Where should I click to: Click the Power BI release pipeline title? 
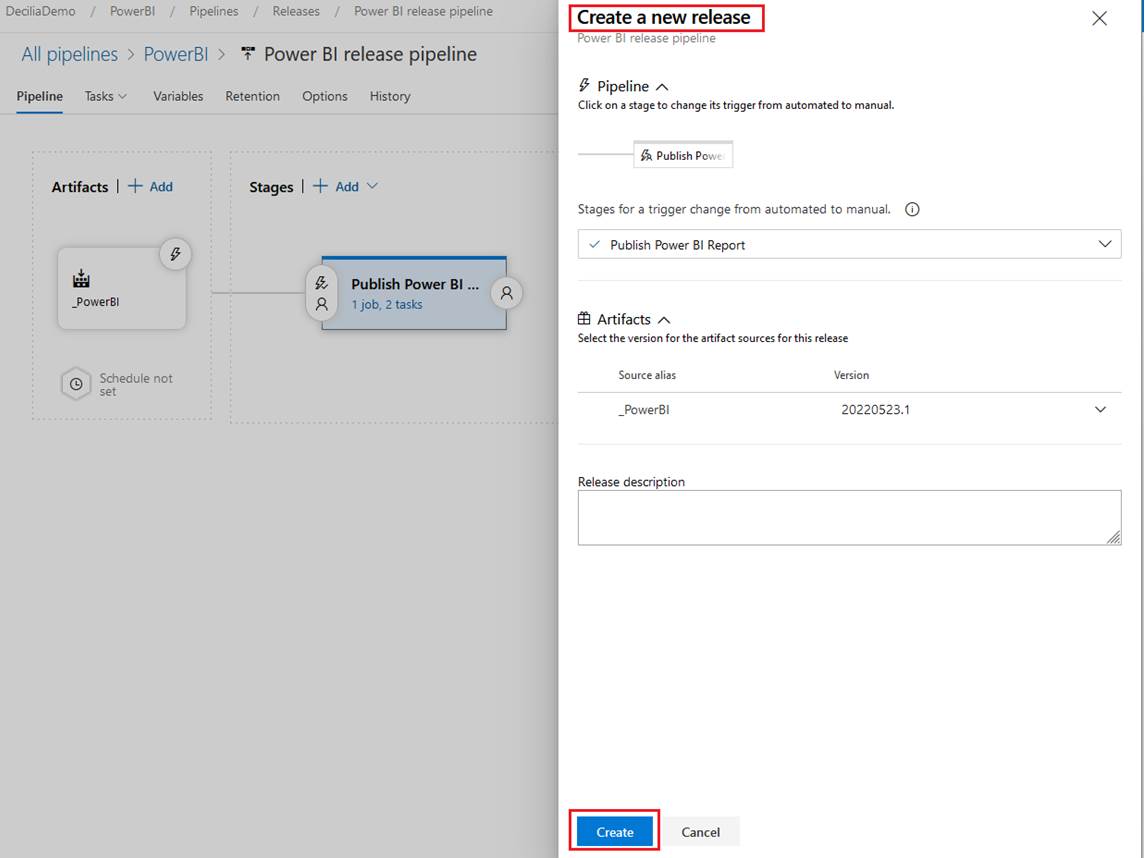(370, 54)
